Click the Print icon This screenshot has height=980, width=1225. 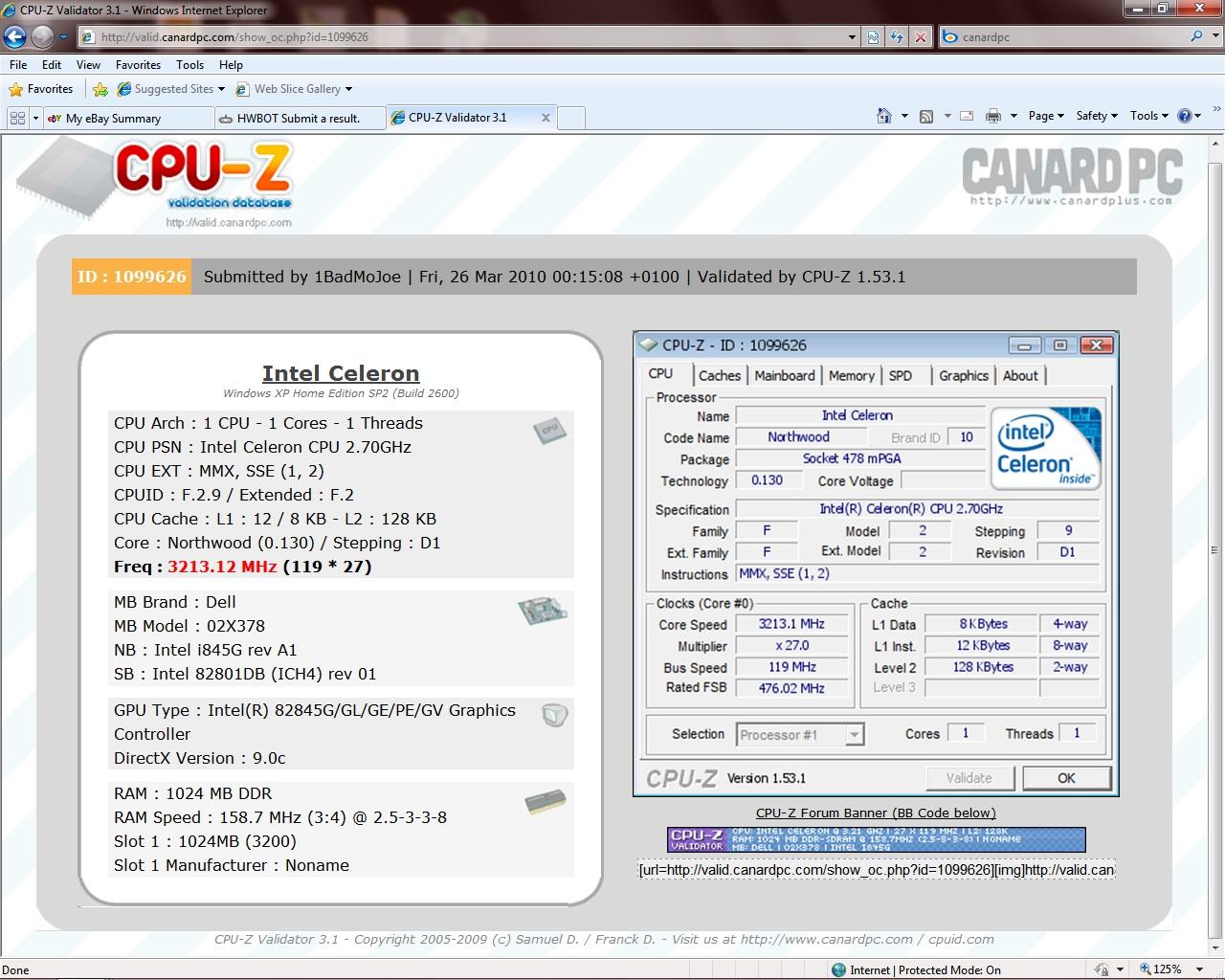[993, 116]
